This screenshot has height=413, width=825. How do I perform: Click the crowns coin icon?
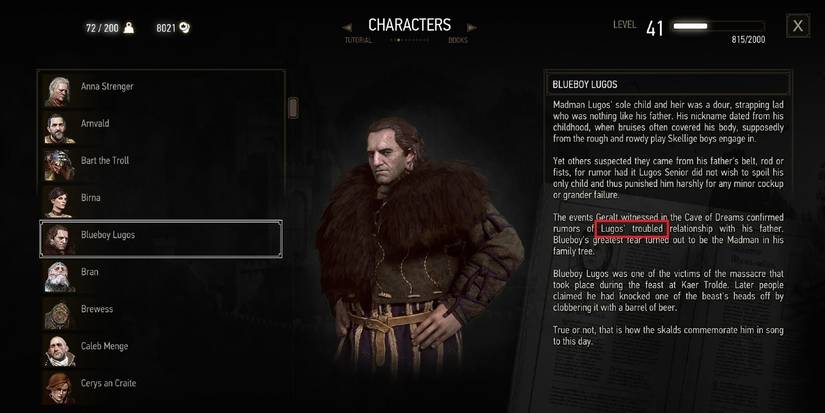(184, 27)
